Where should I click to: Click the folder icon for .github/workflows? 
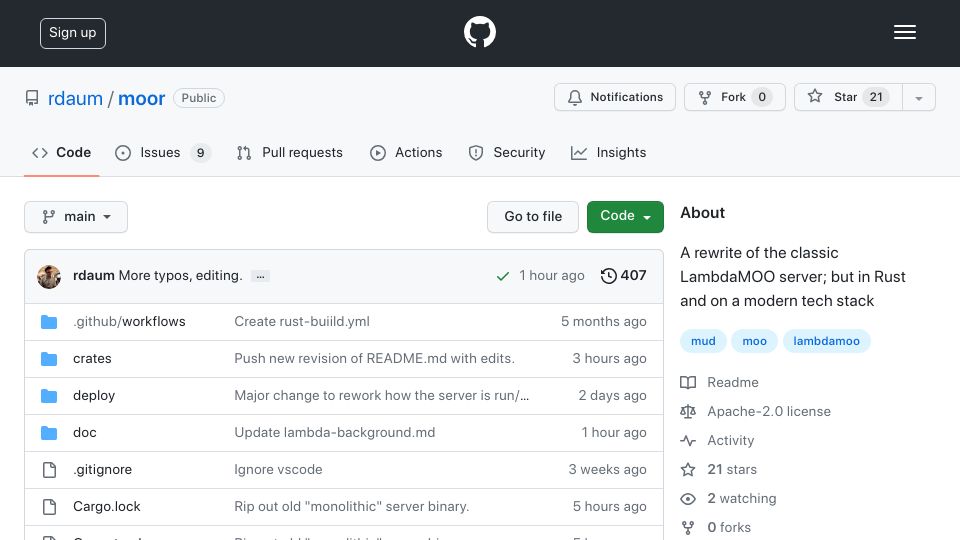click(x=49, y=322)
